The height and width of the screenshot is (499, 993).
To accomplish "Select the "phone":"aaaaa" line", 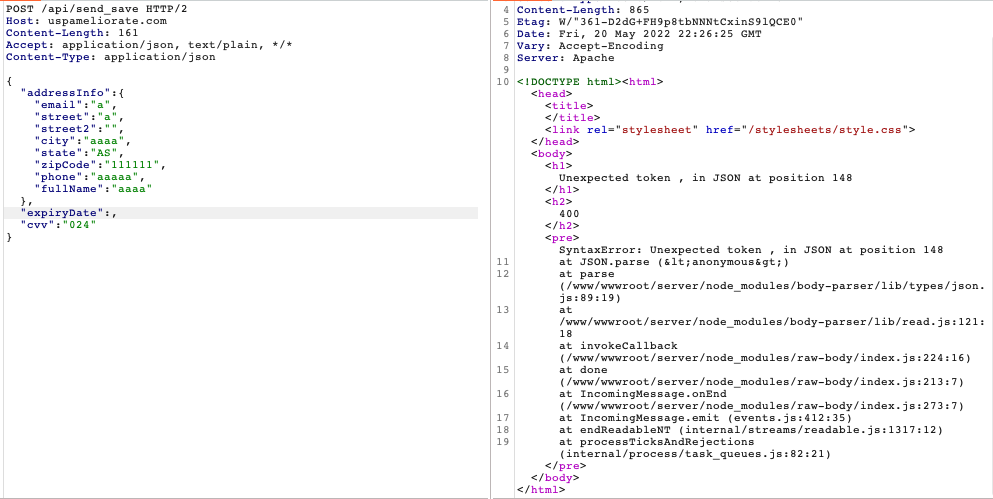I will [91, 177].
